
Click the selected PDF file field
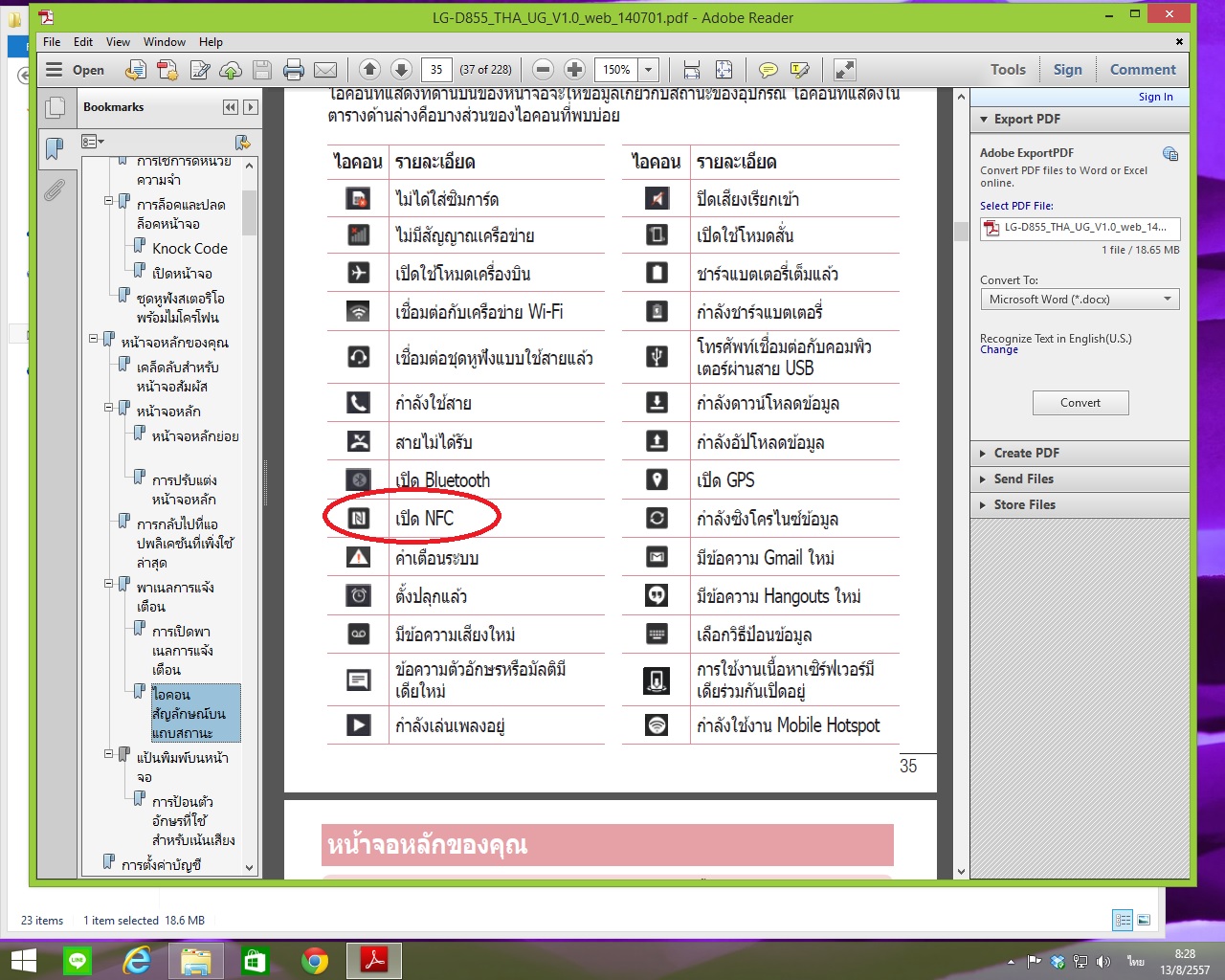coord(1080,228)
